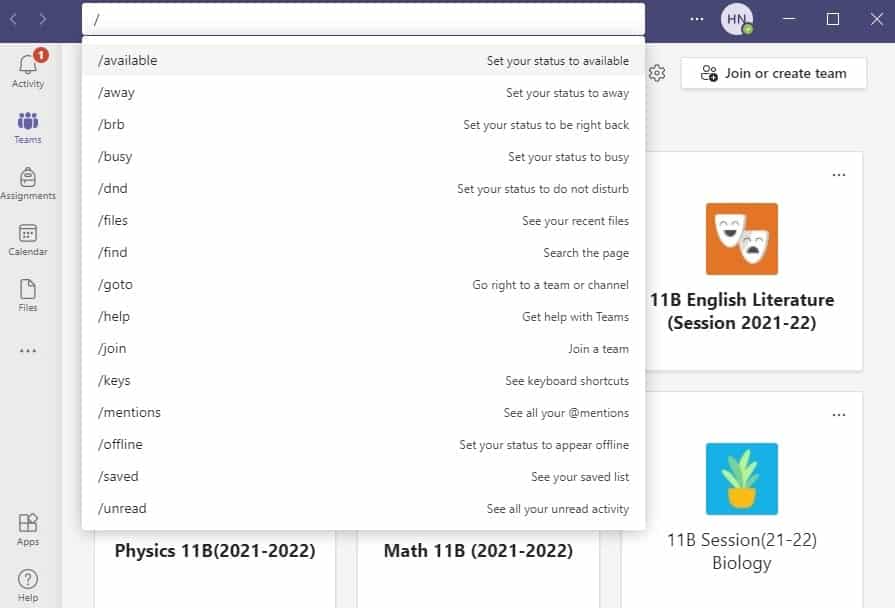
Task: Select the /find command
Action: [364, 252]
